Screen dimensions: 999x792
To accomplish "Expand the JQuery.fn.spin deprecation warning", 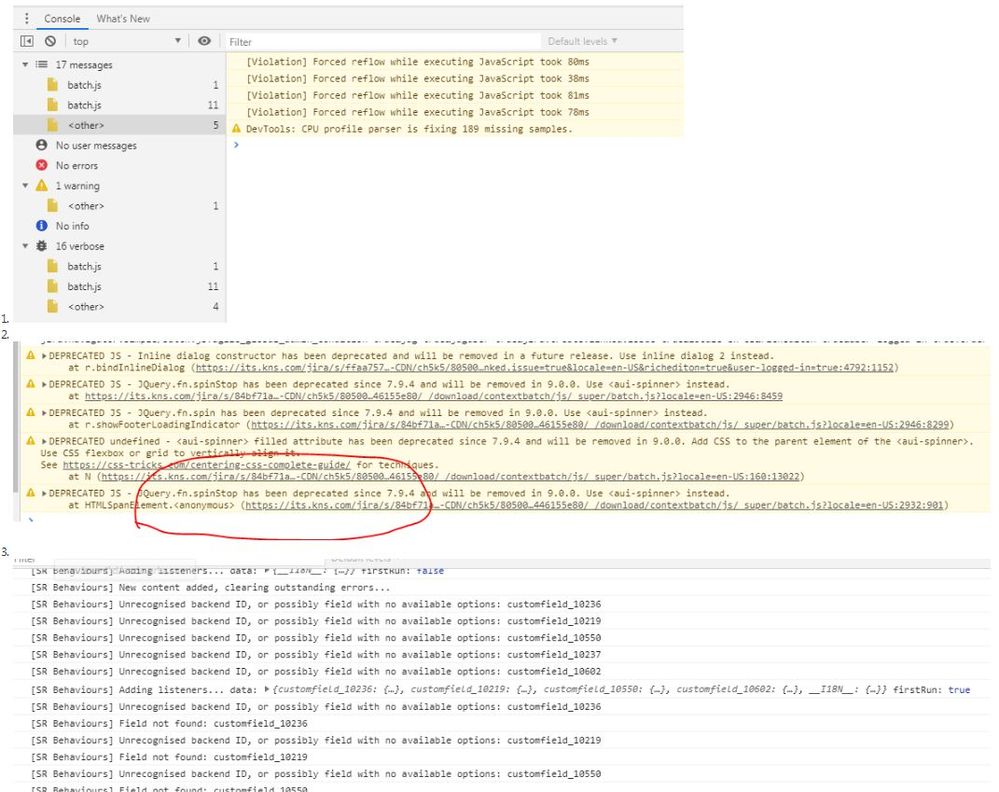I will click(44, 413).
